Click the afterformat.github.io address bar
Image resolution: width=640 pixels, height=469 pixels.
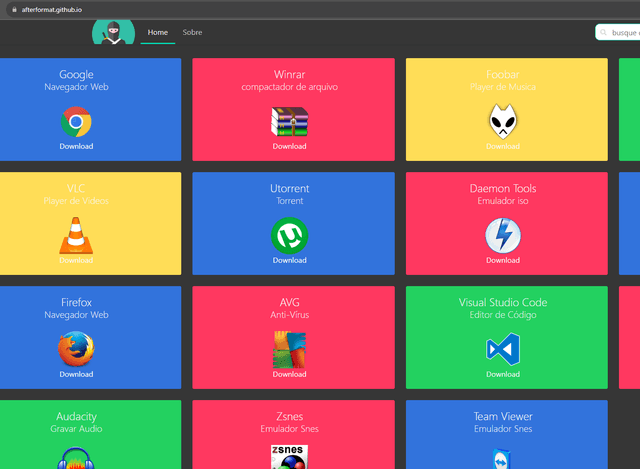322,9
